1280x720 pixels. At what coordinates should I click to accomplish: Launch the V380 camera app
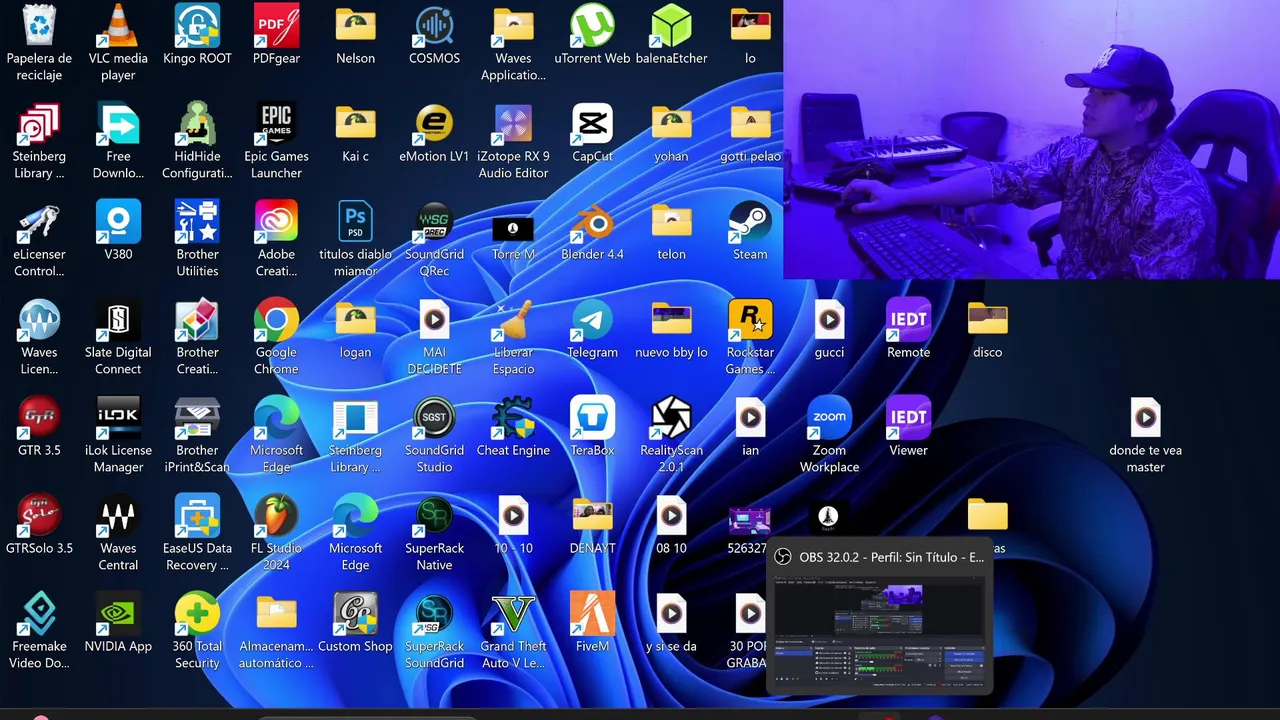click(118, 223)
